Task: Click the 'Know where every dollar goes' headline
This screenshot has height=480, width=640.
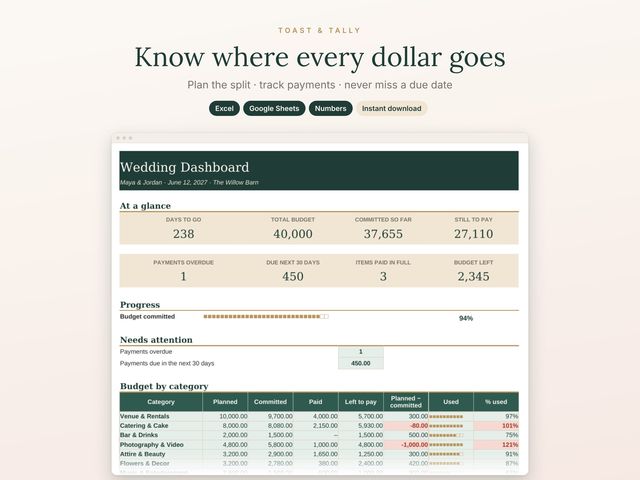Action: (x=320, y=57)
